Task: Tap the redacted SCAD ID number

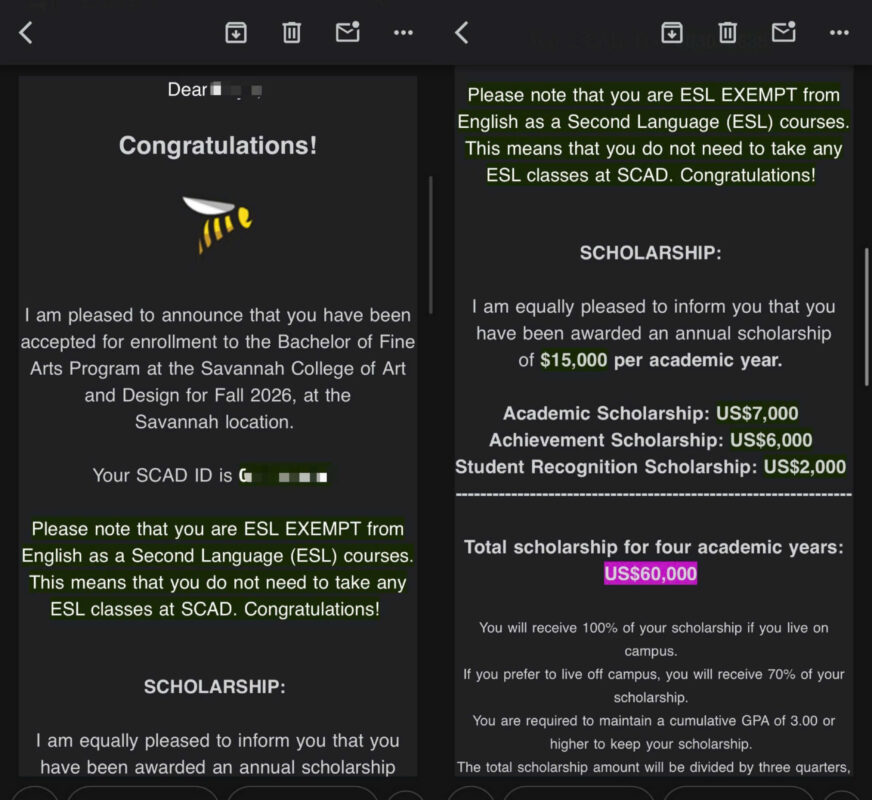Action: coord(284,475)
